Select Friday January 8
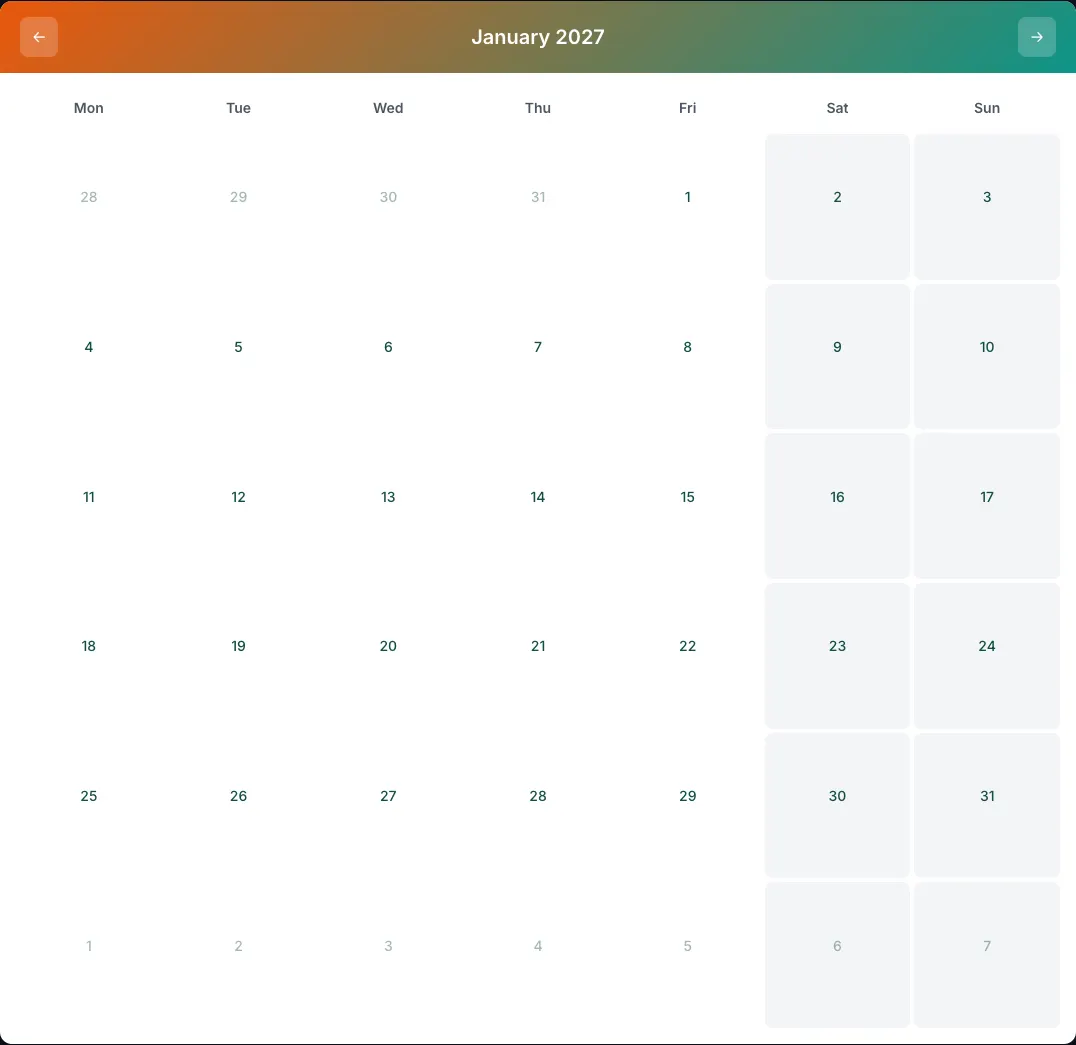 (688, 356)
